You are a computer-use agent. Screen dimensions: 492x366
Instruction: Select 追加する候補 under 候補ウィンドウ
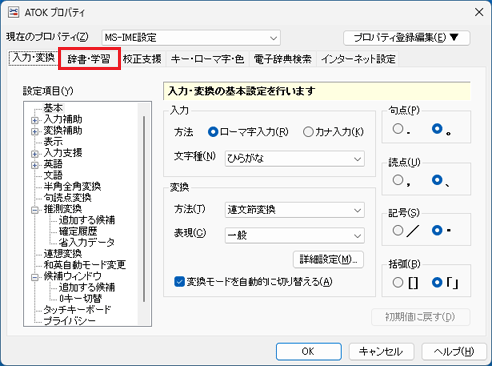pyautogui.click(x=87, y=287)
